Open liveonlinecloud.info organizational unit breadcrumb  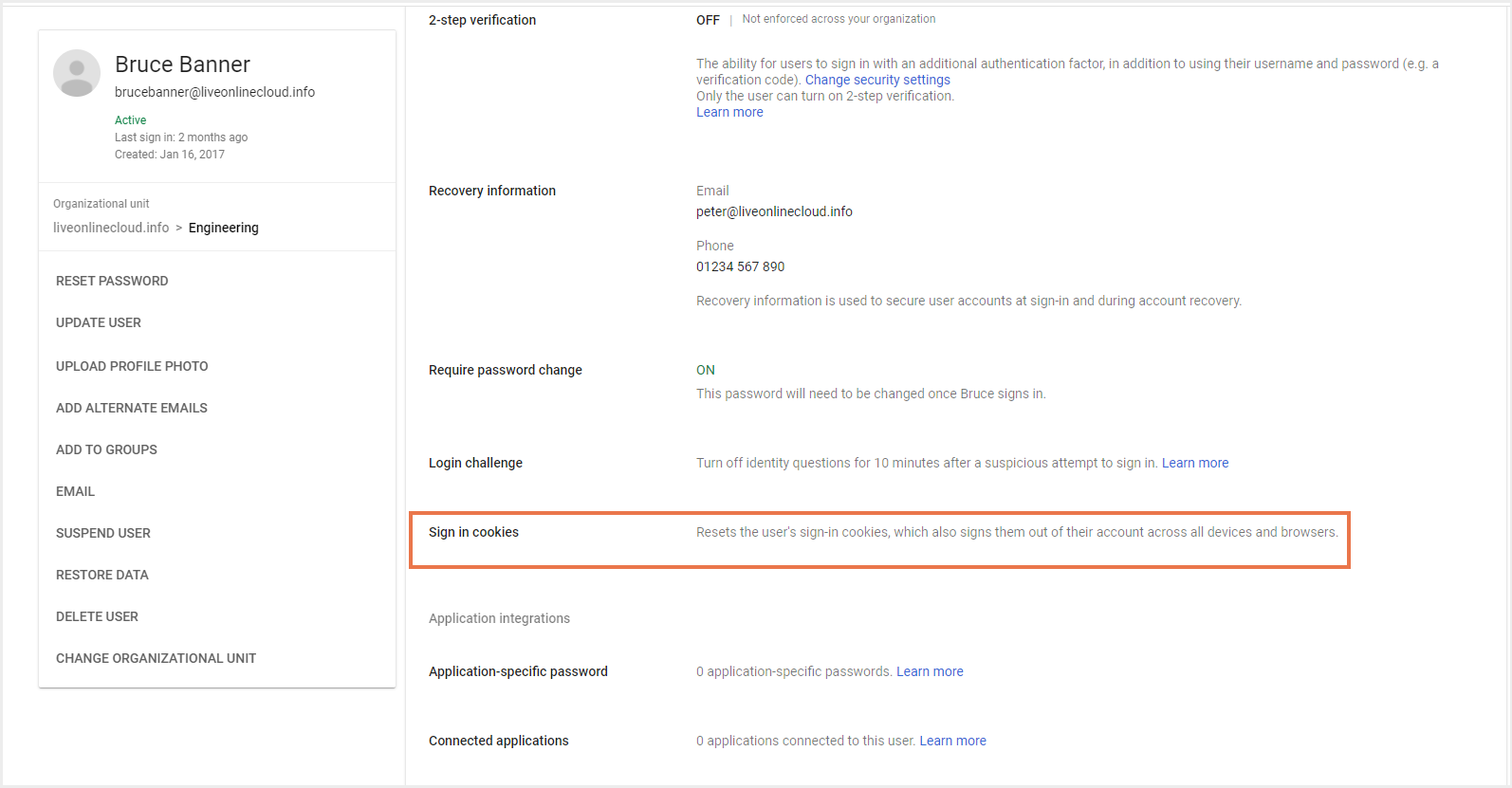coord(111,228)
